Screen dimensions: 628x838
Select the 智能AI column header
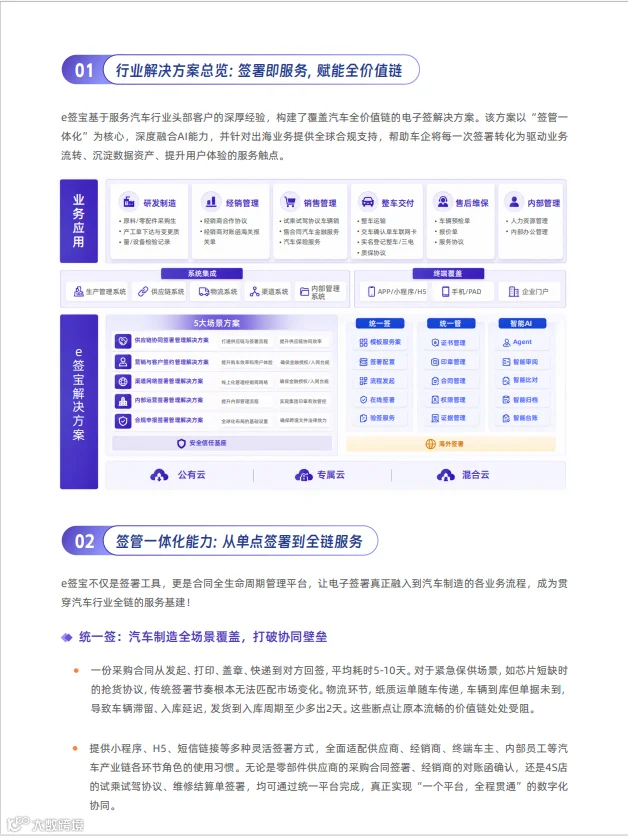pos(522,323)
